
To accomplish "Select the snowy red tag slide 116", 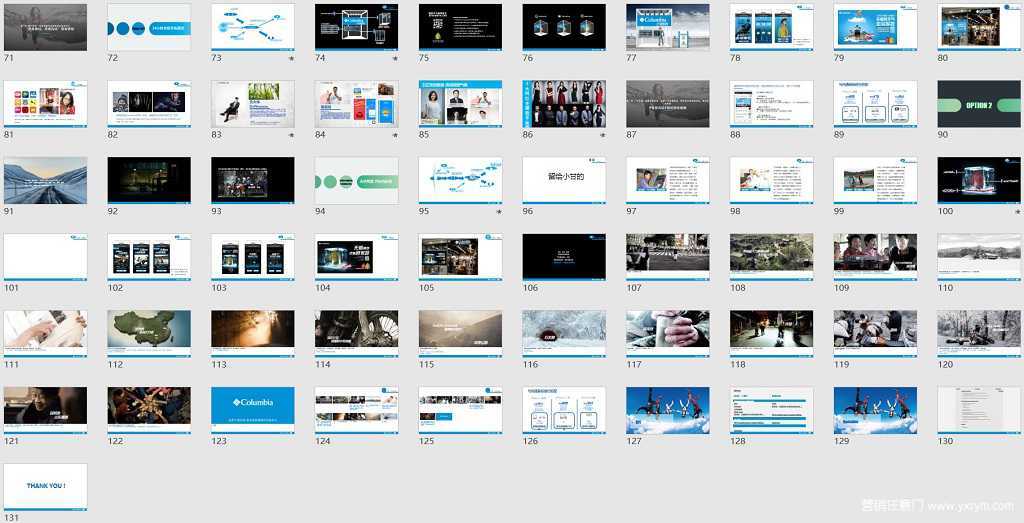I will (x=563, y=333).
